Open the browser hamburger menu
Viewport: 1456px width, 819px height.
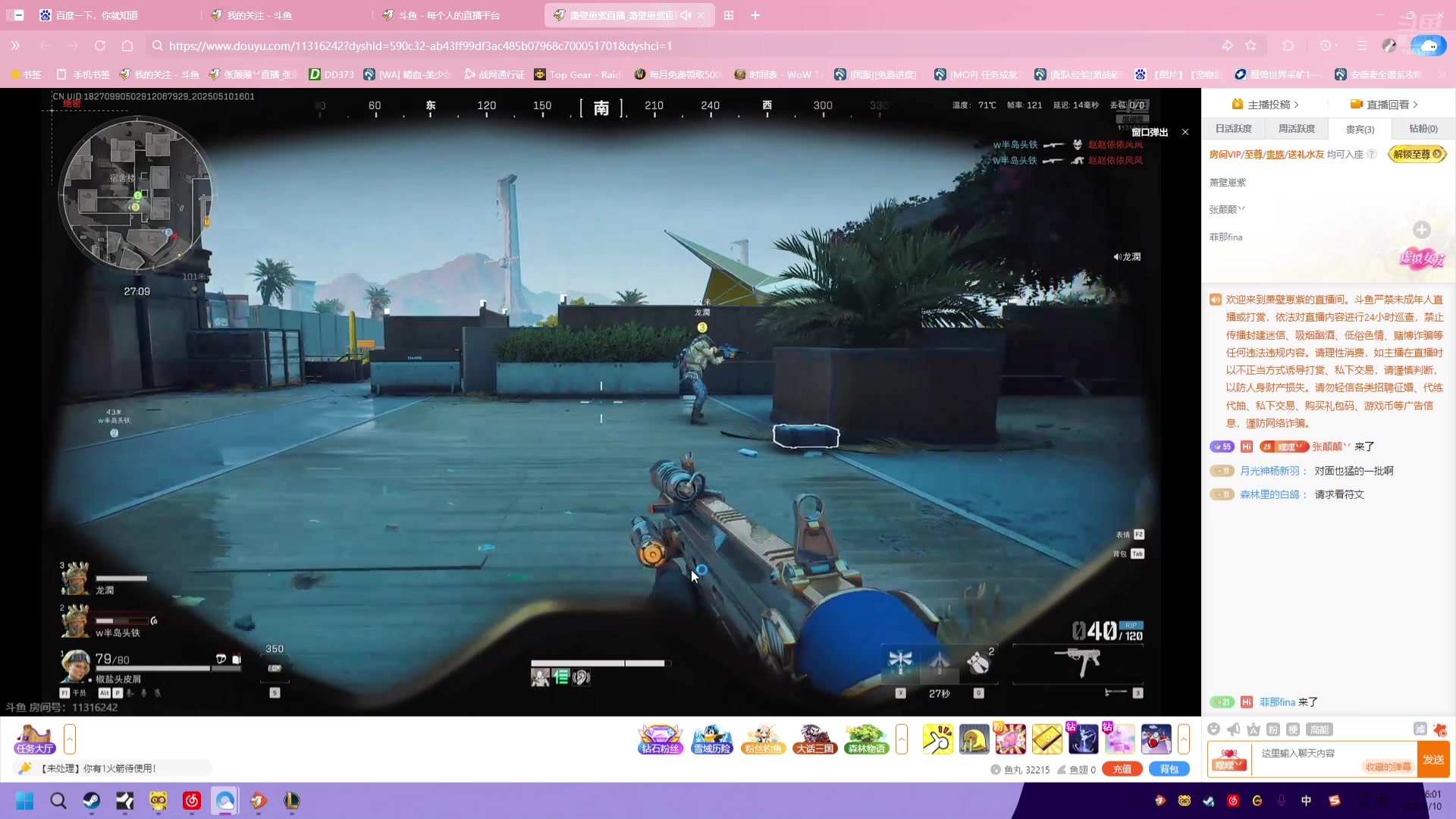pos(1362,45)
